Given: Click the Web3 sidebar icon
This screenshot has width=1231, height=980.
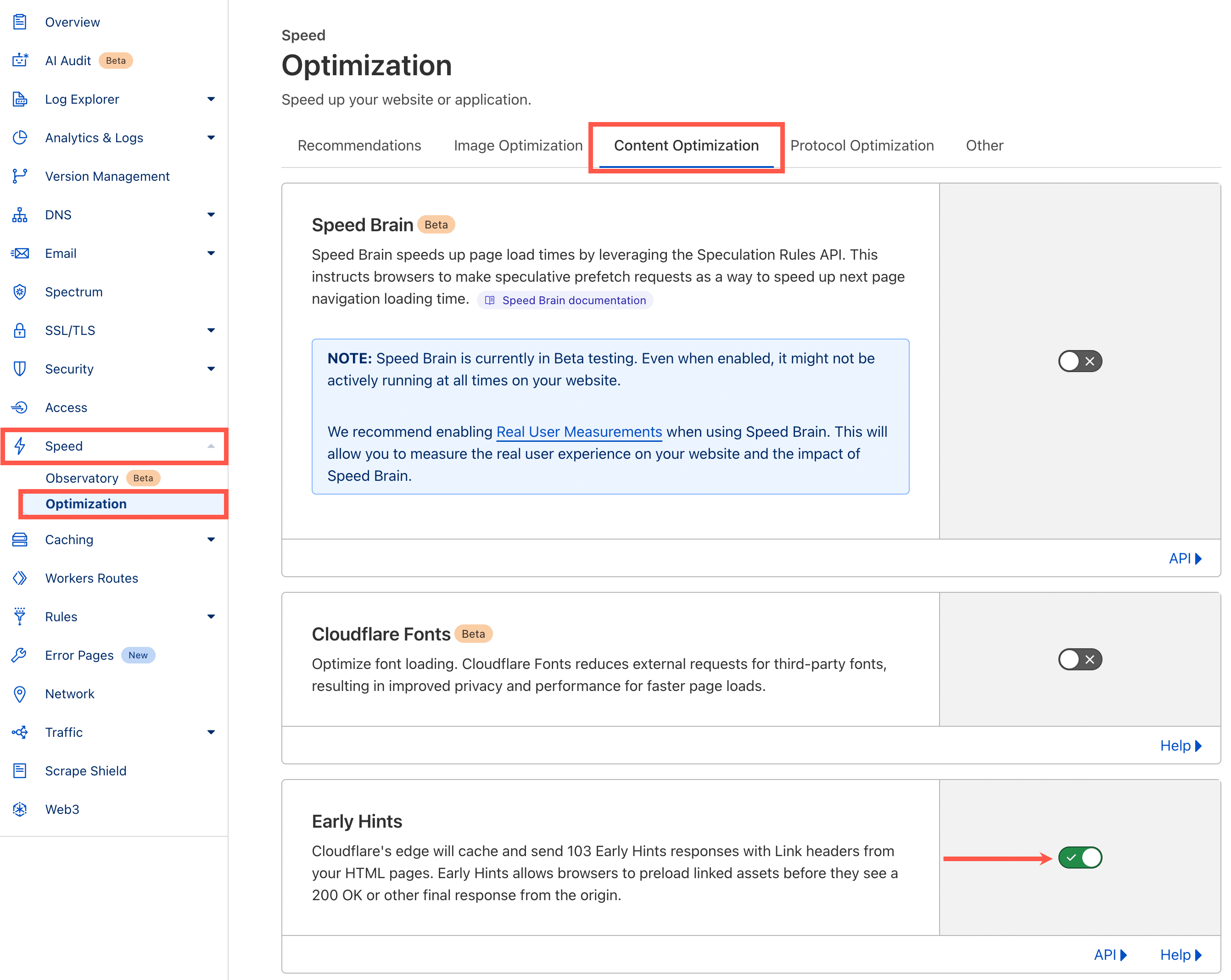Looking at the screenshot, I should click(x=20, y=809).
